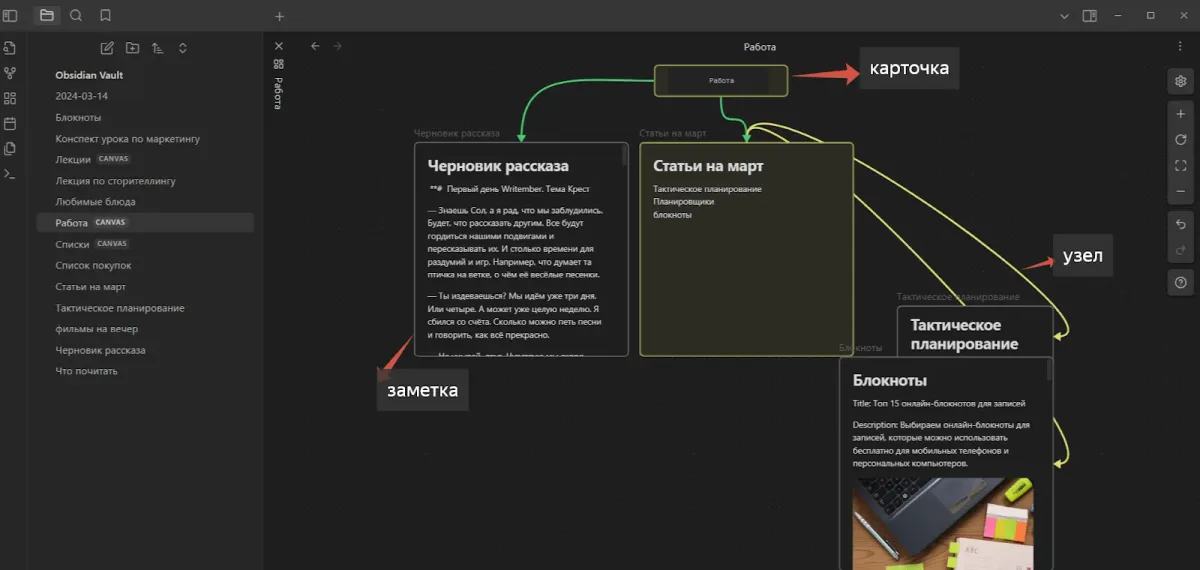Undo the last canvas action
This screenshot has width=1200, height=570.
coord(1181,224)
